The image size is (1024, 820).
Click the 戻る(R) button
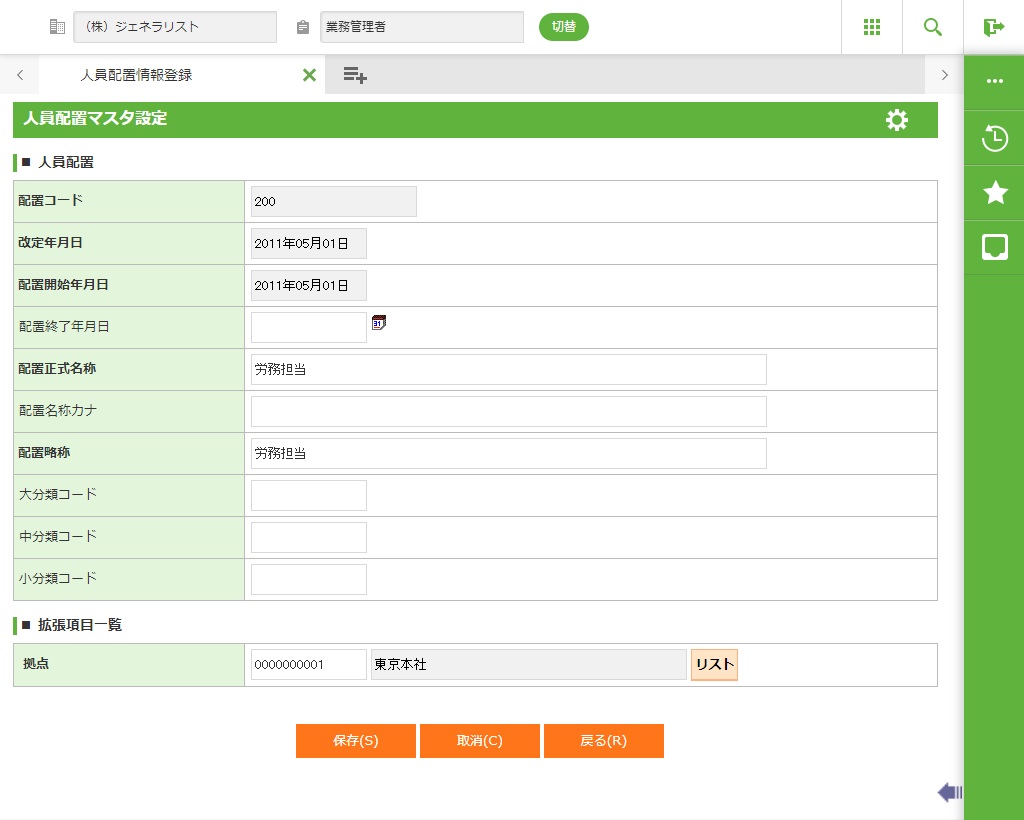point(603,741)
